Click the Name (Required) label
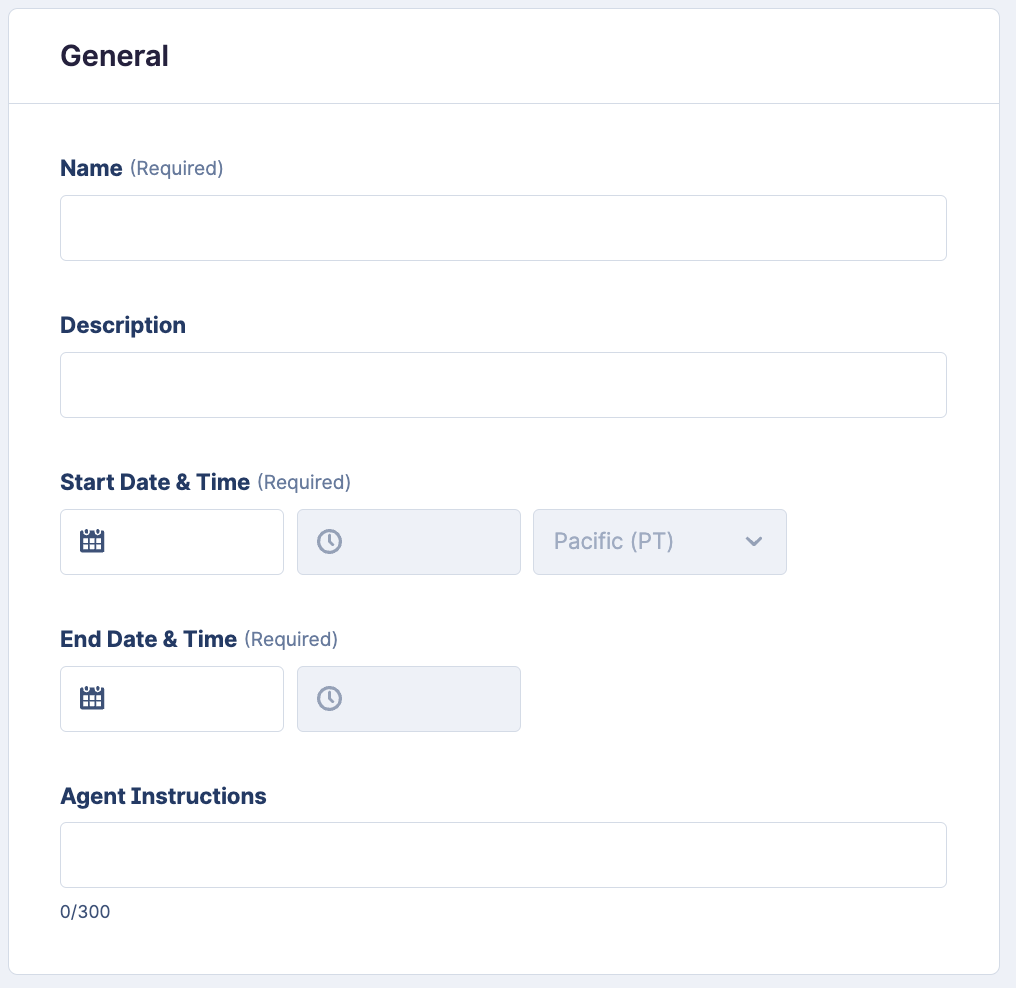1016x988 pixels. 92,168
